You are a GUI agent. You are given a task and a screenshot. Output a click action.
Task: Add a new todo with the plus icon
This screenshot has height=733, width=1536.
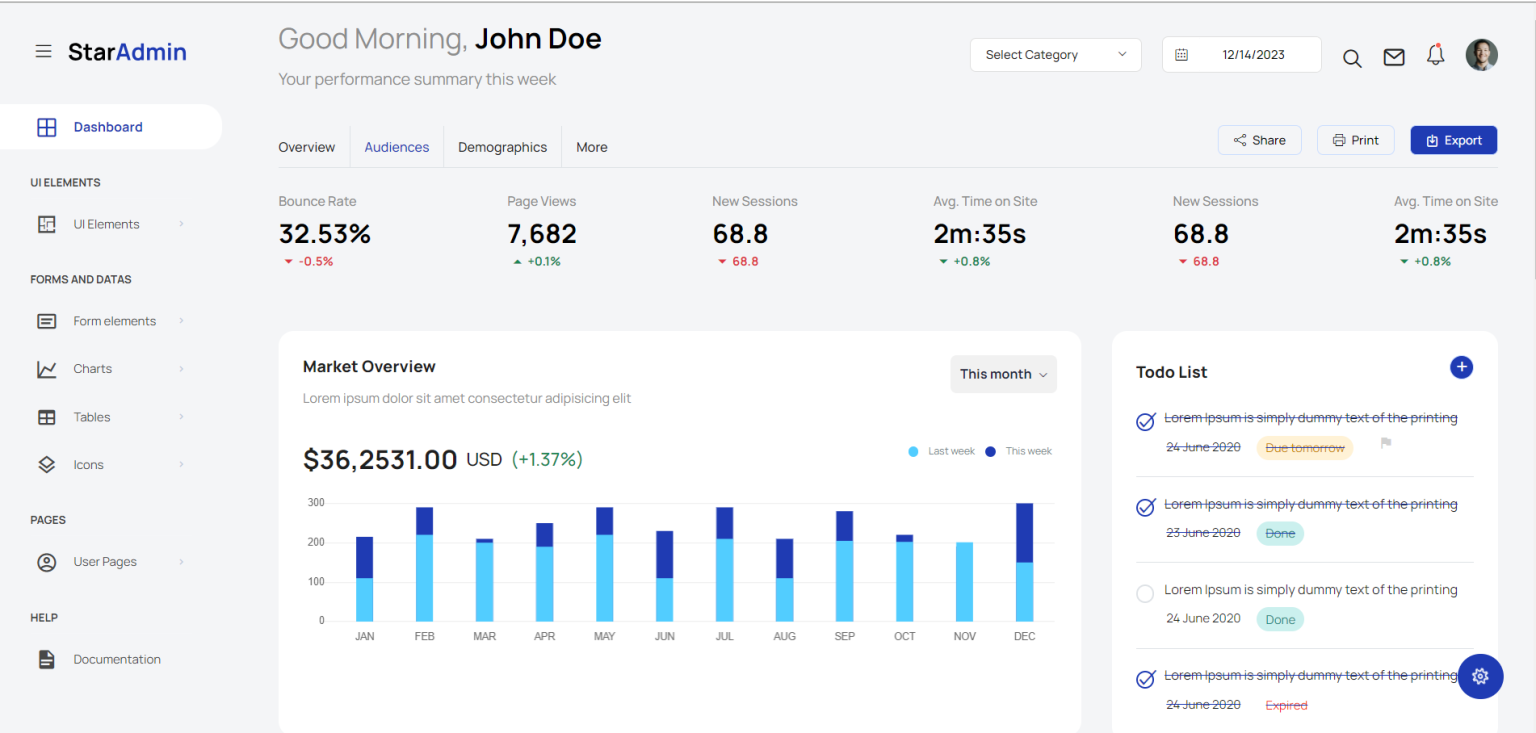1461,367
